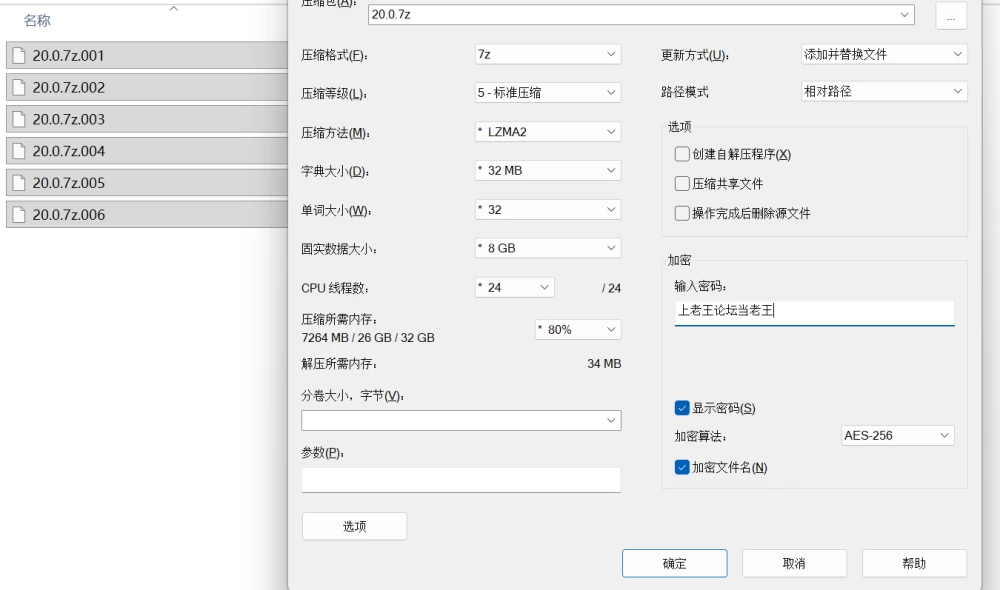Click file icon of 20.0.7z.002

coord(19,87)
